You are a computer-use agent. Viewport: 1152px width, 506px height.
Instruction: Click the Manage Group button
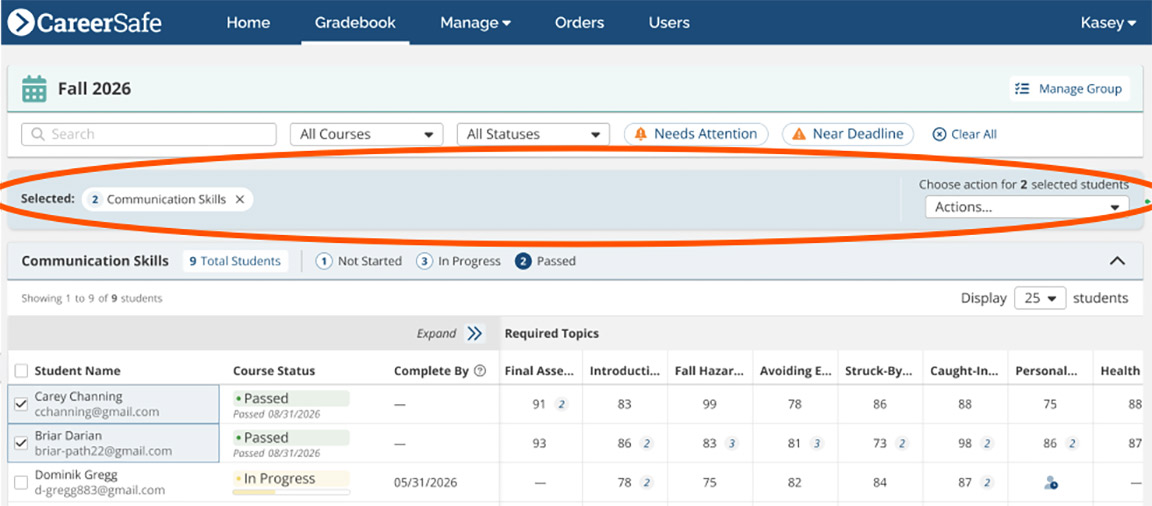click(x=1069, y=89)
